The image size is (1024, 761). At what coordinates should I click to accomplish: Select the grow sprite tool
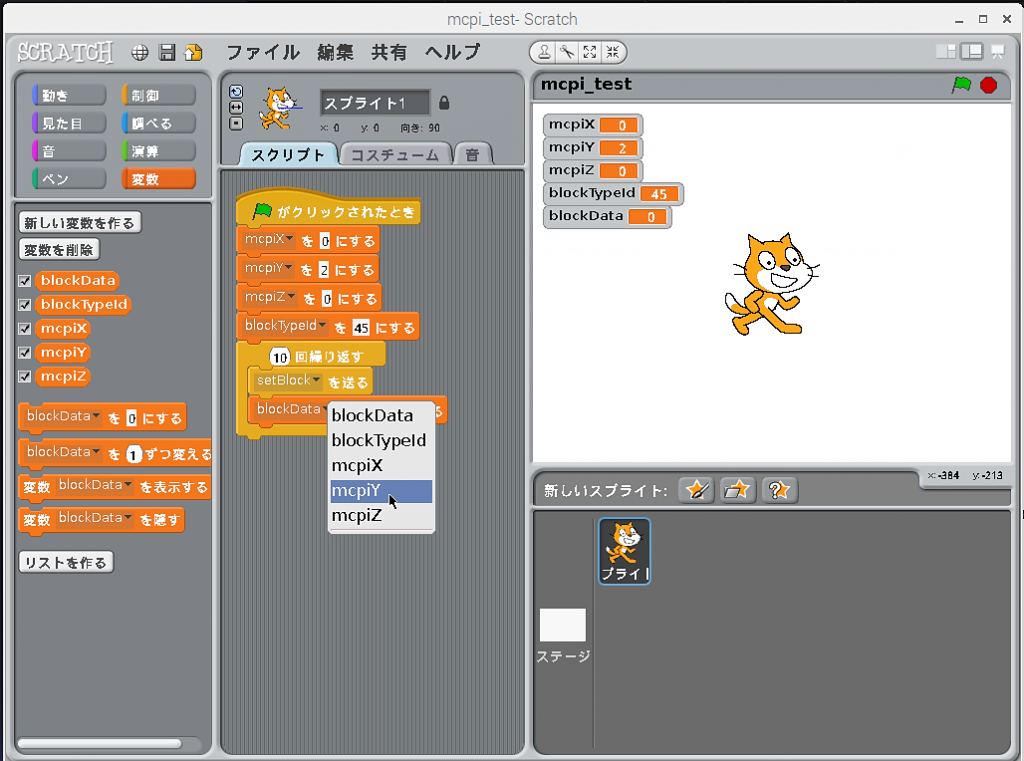pyautogui.click(x=590, y=52)
